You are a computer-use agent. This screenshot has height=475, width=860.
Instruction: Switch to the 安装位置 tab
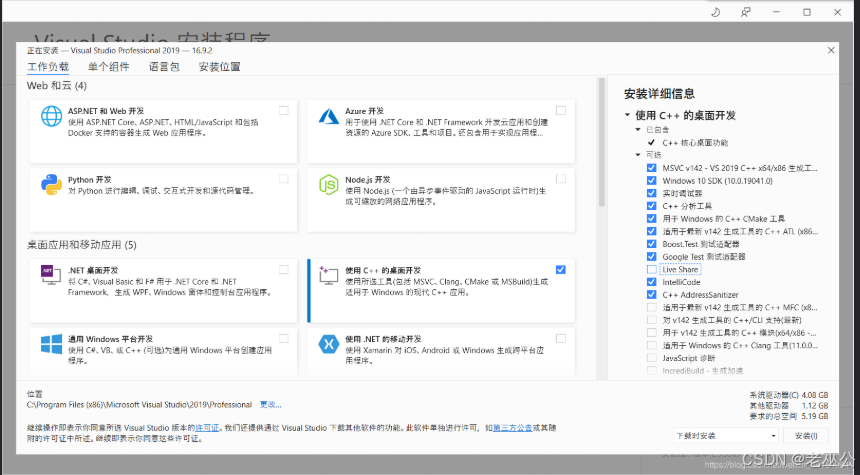click(219, 67)
